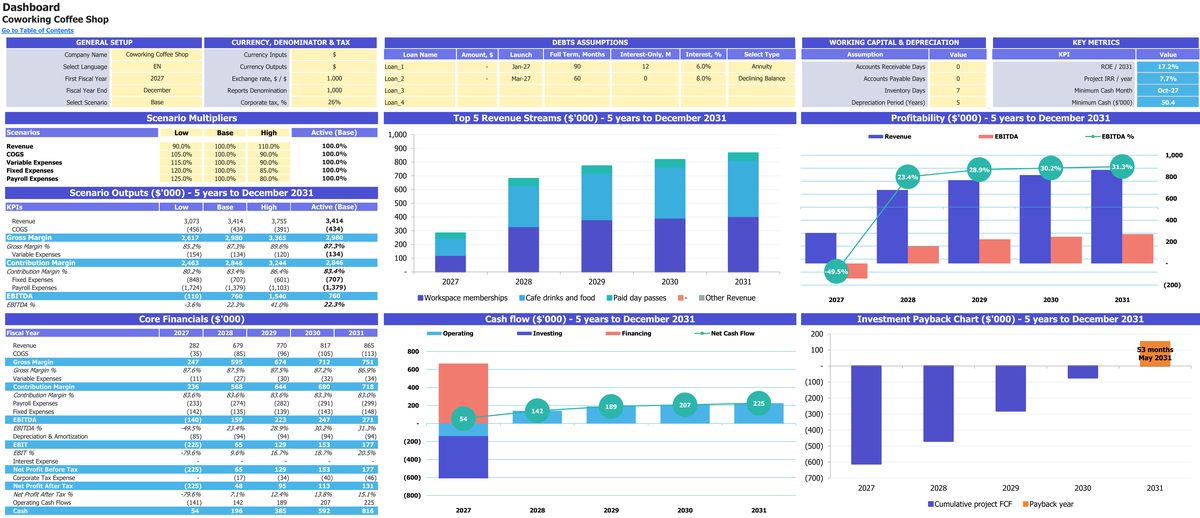Edit Loan_2 launch date Mar-27
Viewport: 1200px width, 518px height.
(x=521, y=78)
